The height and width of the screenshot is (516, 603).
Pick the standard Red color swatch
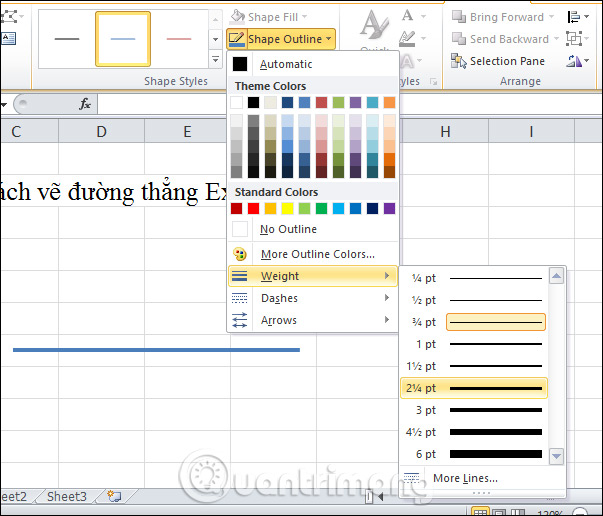[253, 208]
